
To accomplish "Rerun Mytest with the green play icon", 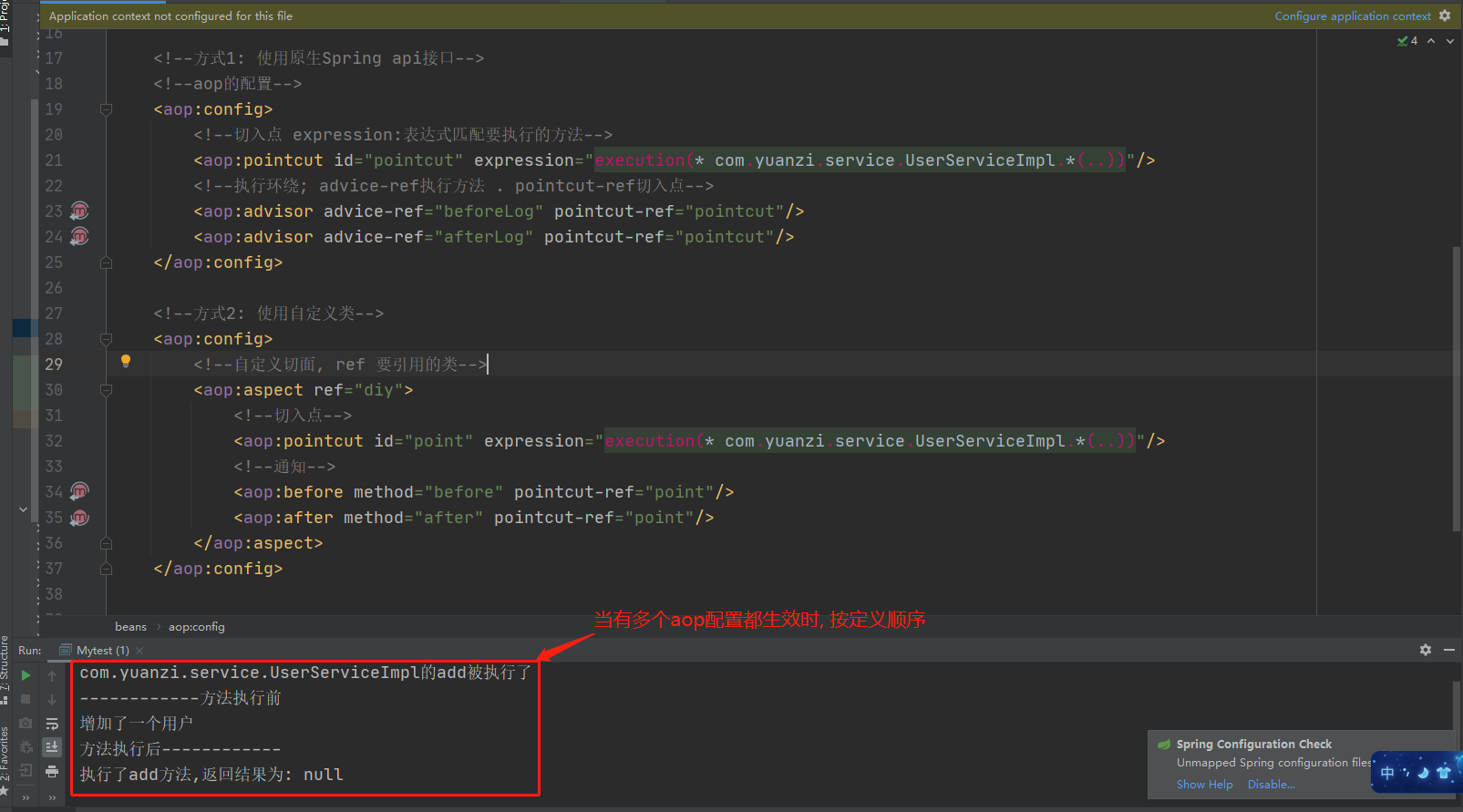I will 26,675.
